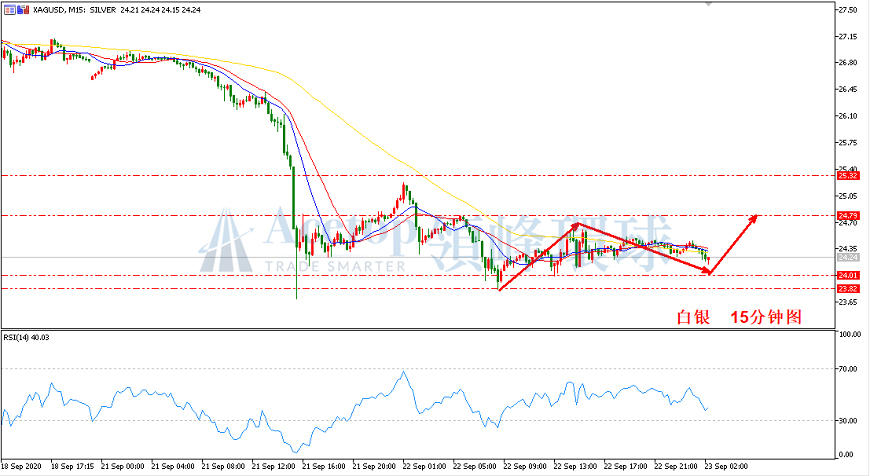Viewport: 870px width, 476px height.
Task: Click the 24.01 red price label
Action: [x=848, y=275]
